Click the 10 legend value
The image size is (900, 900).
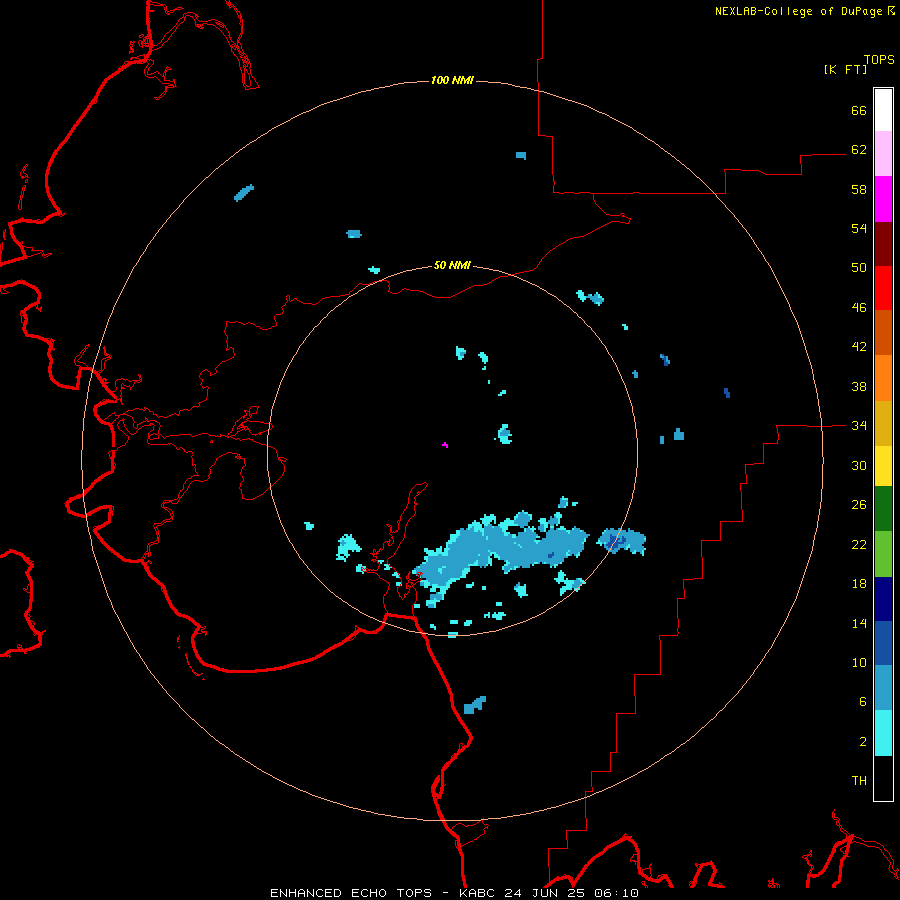pos(859,662)
